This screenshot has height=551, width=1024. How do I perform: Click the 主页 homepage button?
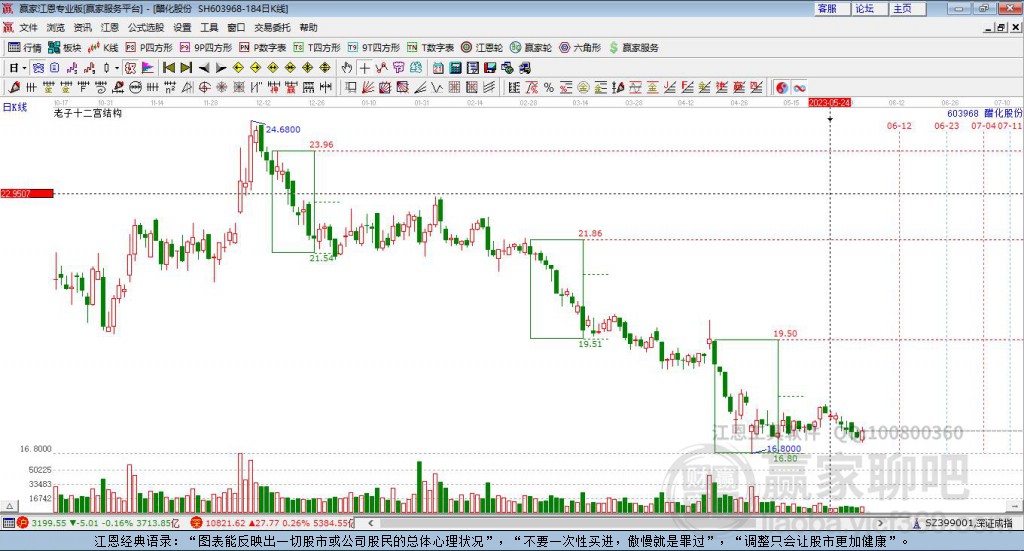tap(907, 8)
